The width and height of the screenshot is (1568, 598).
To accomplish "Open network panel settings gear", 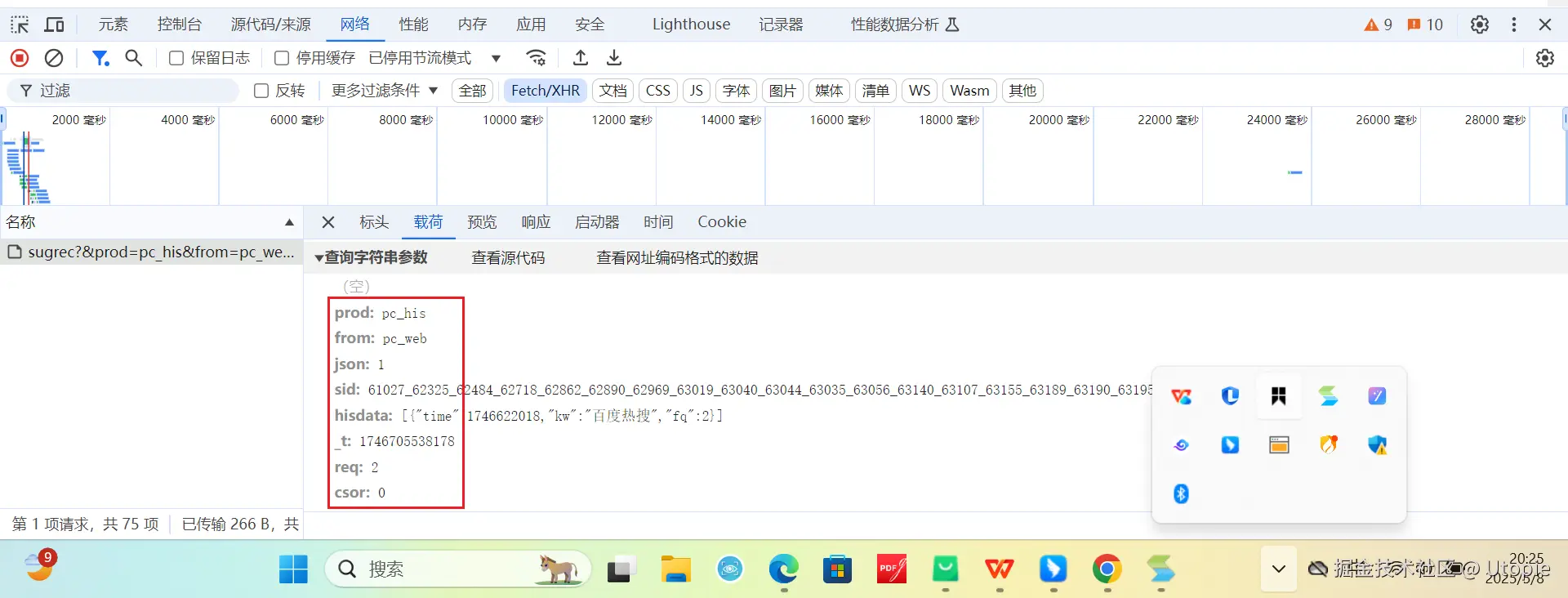I will 1545,58.
